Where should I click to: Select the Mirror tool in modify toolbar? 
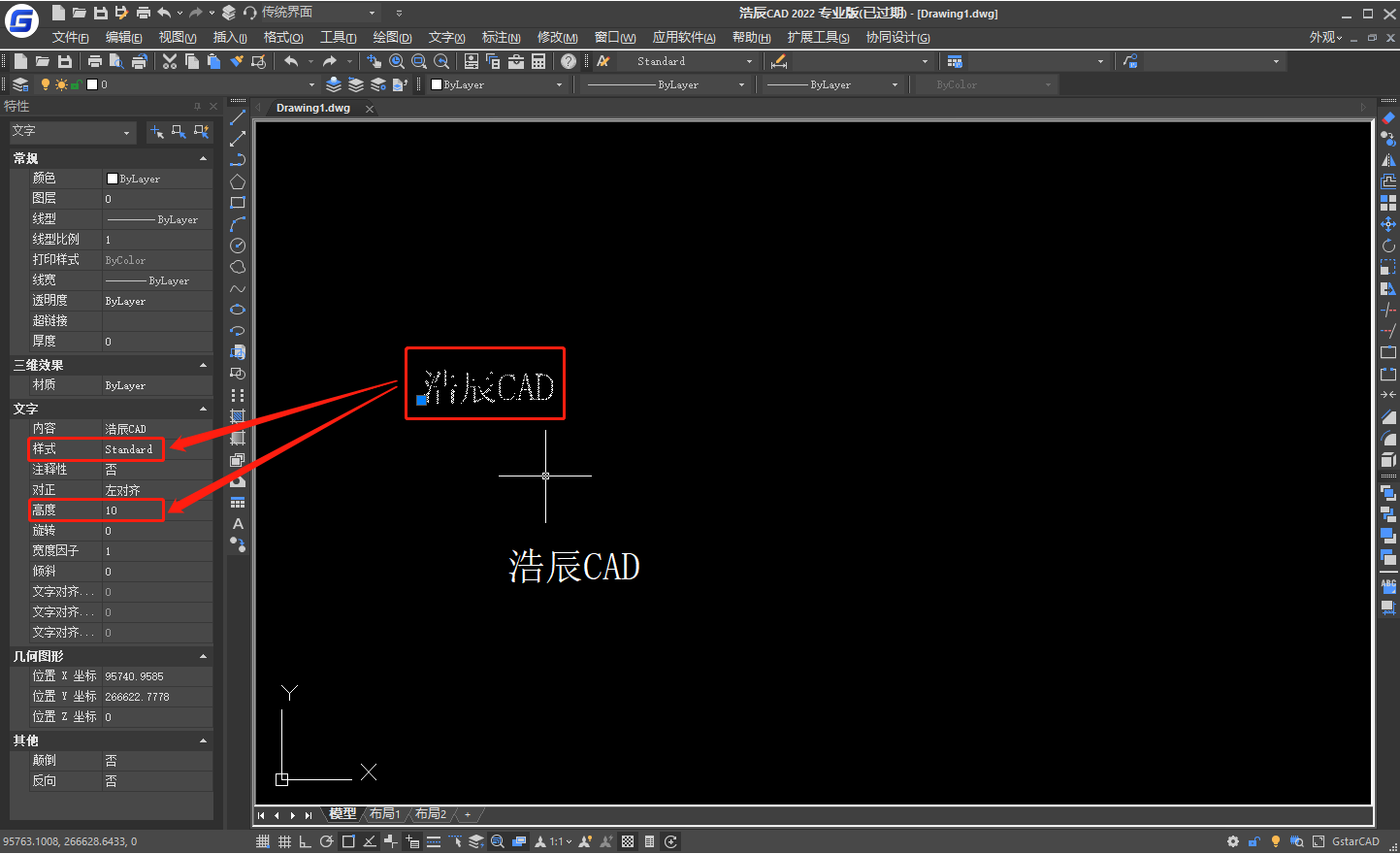1388,160
